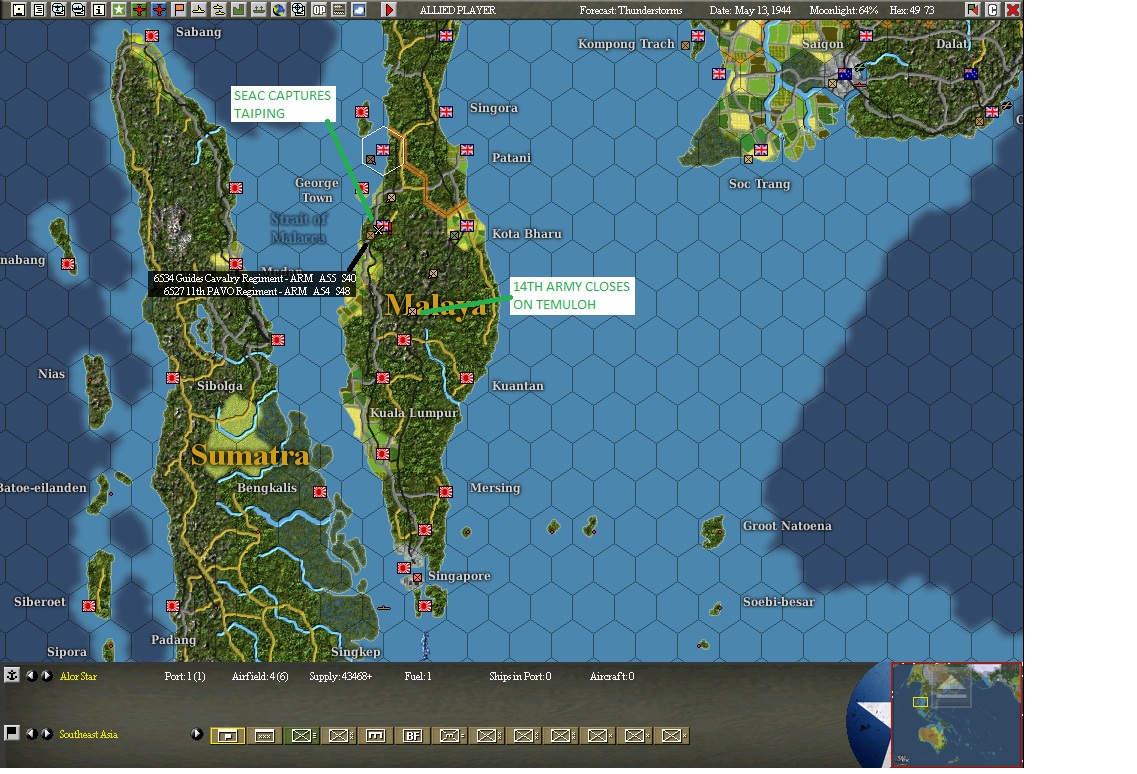Click round arrow before unit filter buttons
1137x774 pixels.
pyautogui.click(x=196, y=733)
